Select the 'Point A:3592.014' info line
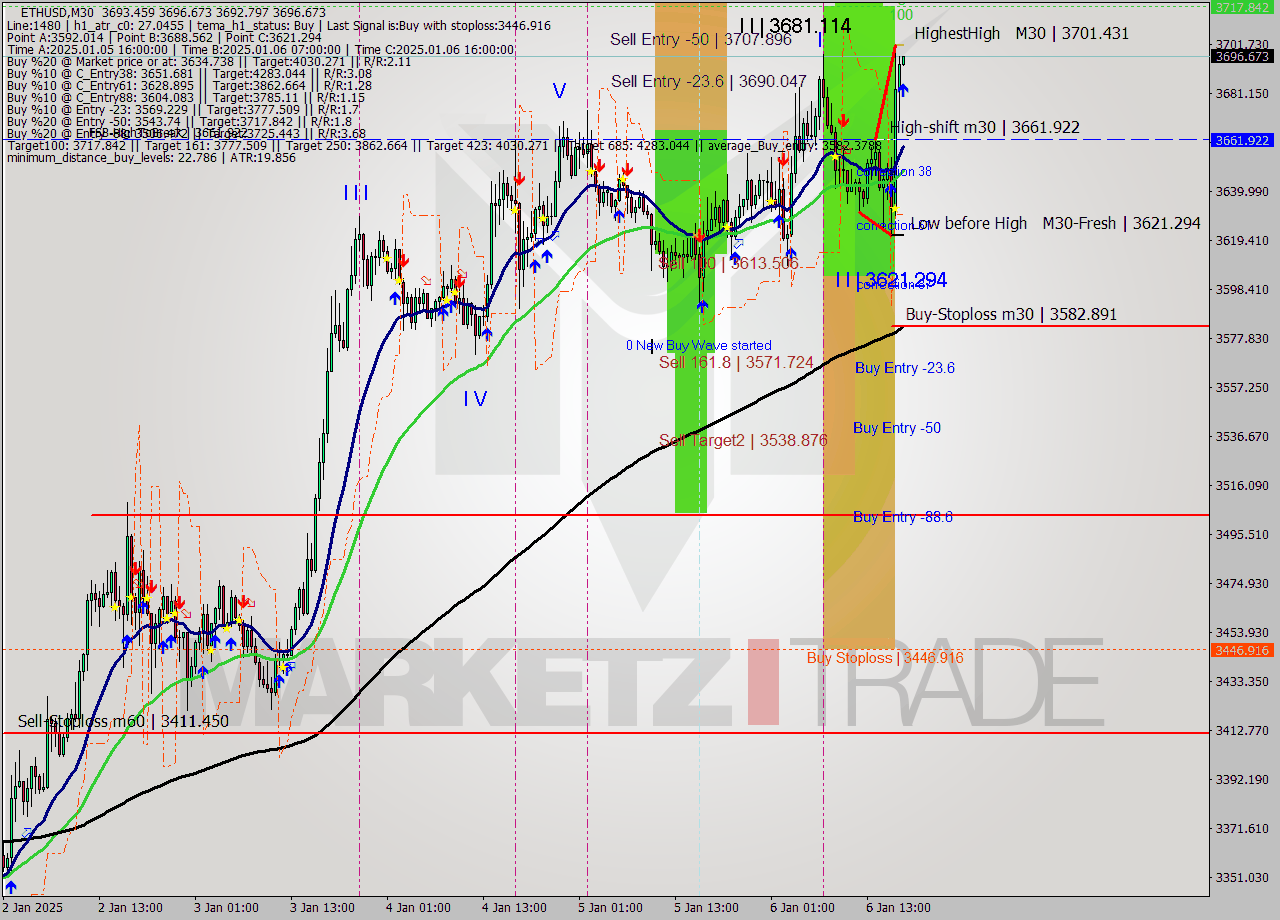1280x920 pixels. [164, 37]
